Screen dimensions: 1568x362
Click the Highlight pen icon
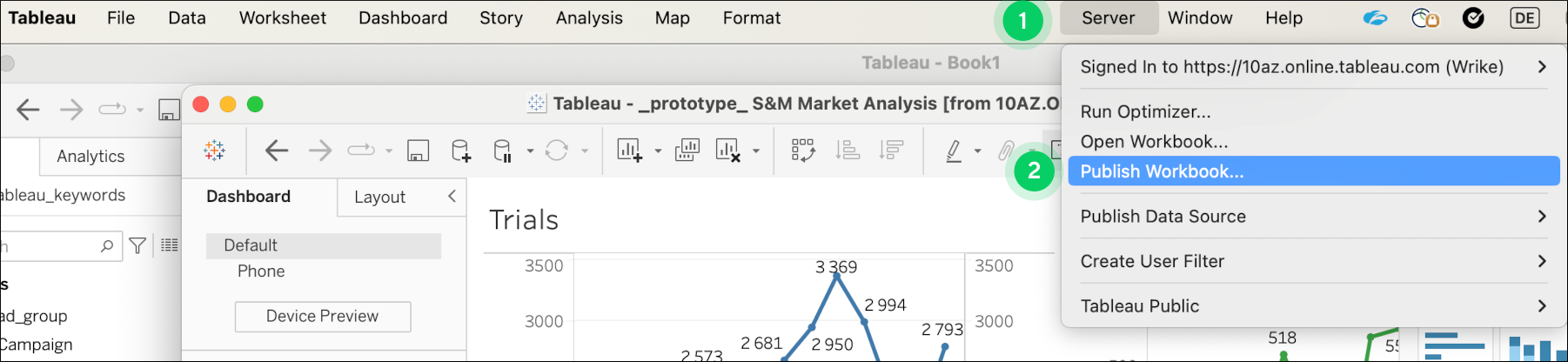[954, 151]
